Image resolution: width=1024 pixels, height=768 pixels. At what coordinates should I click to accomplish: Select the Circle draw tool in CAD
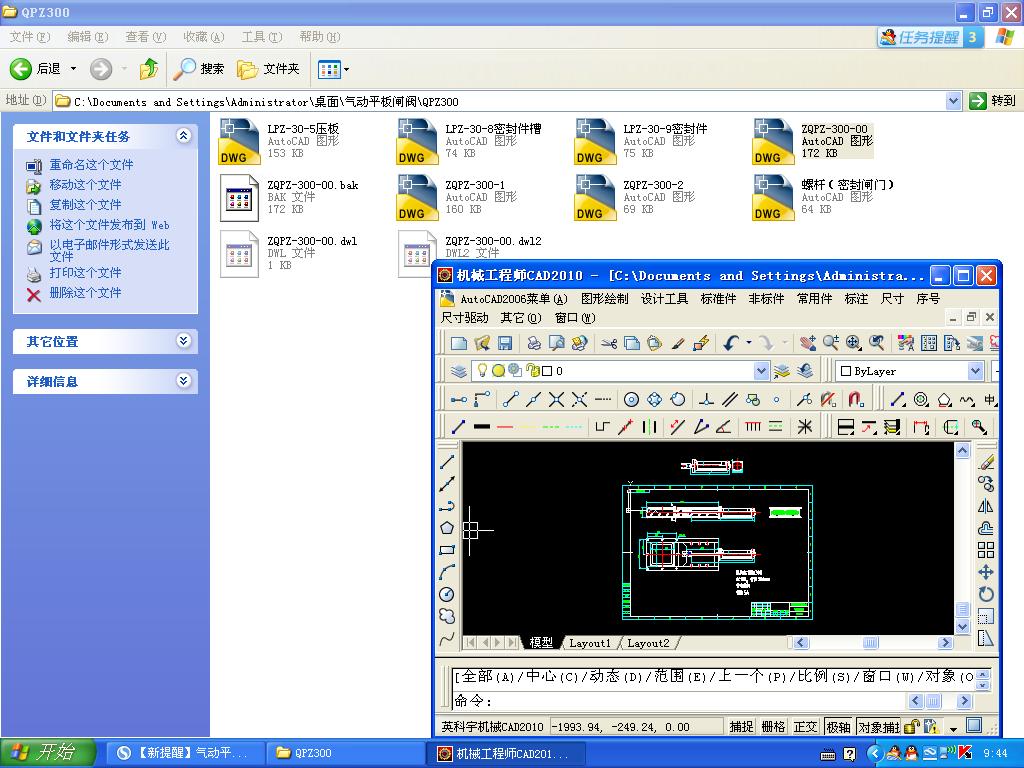point(447,594)
